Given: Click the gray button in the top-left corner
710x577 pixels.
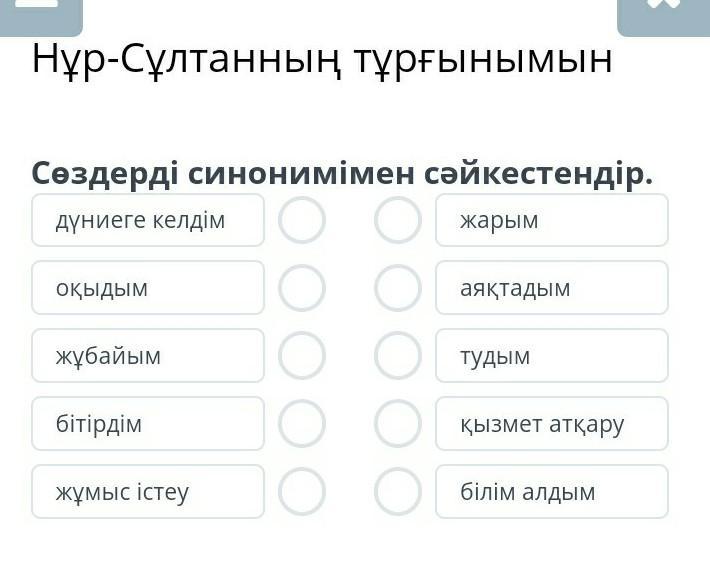Looking at the screenshot, I should pos(40,12).
